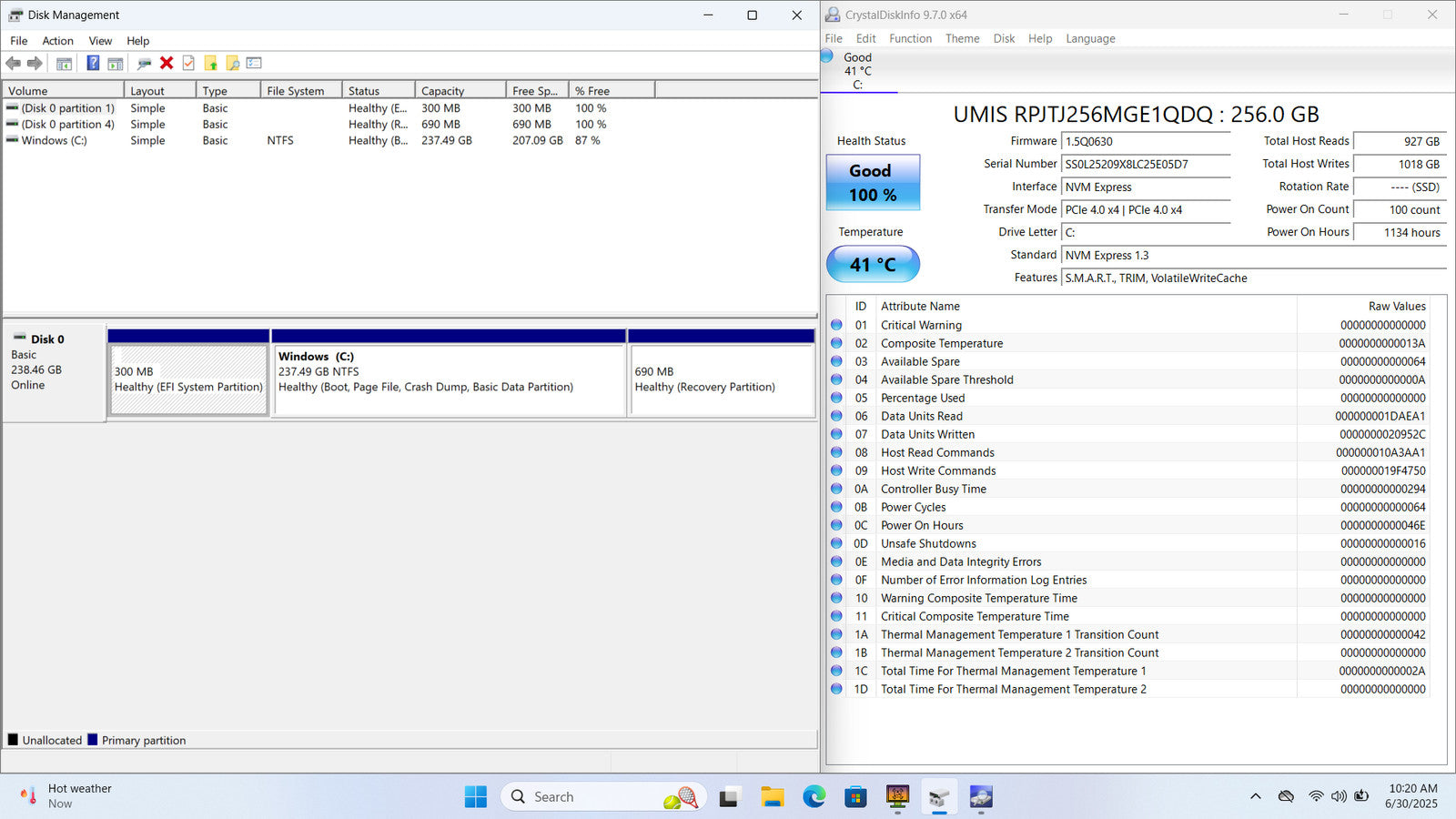Click the 41 °C temperature button
Image resolution: width=1456 pixels, height=819 pixels.
point(873,265)
